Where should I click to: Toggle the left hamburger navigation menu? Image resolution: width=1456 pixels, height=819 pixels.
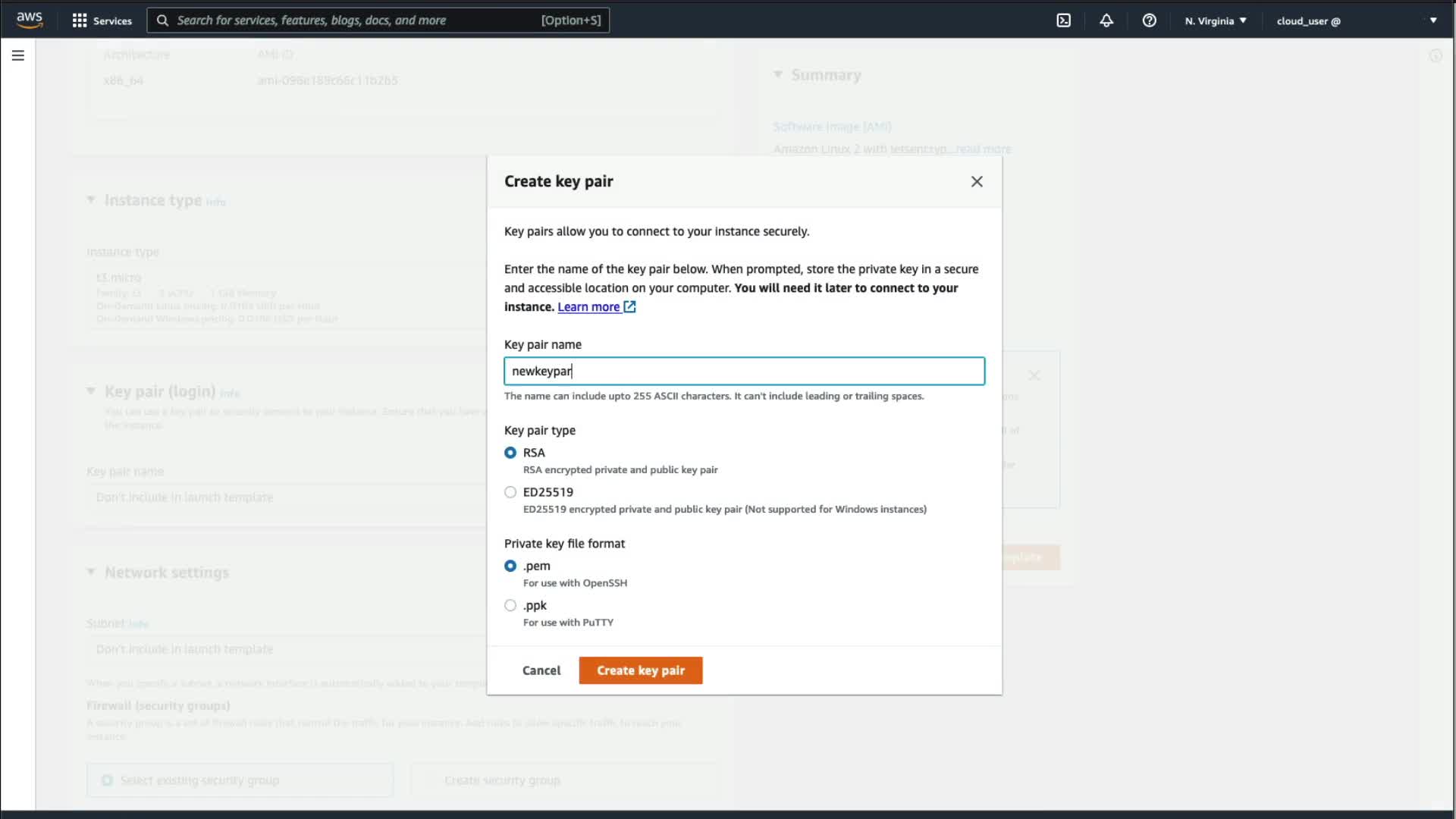18,55
